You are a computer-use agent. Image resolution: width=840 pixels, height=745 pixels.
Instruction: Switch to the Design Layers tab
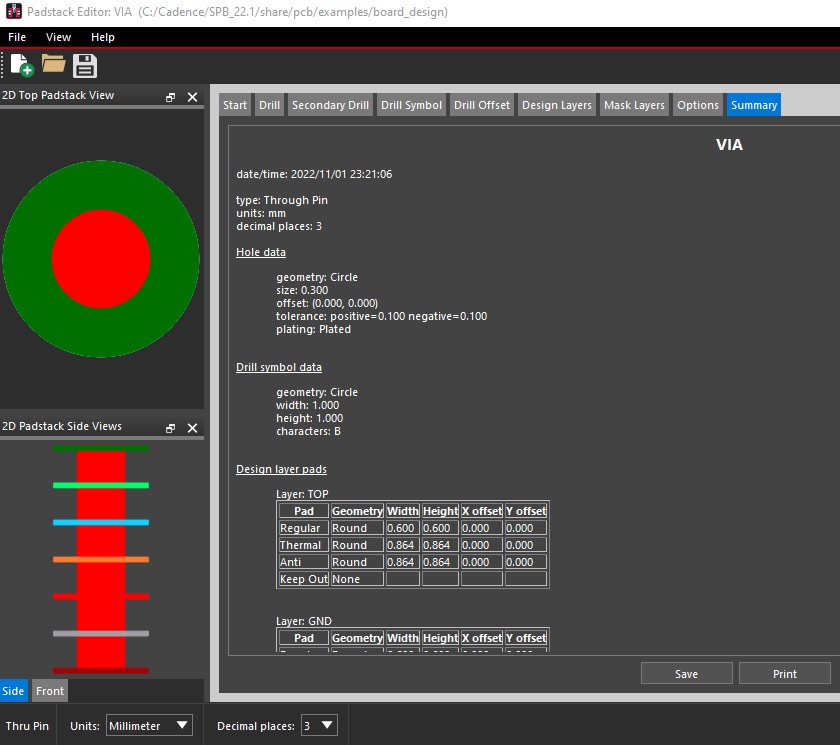pyautogui.click(x=557, y=105)
